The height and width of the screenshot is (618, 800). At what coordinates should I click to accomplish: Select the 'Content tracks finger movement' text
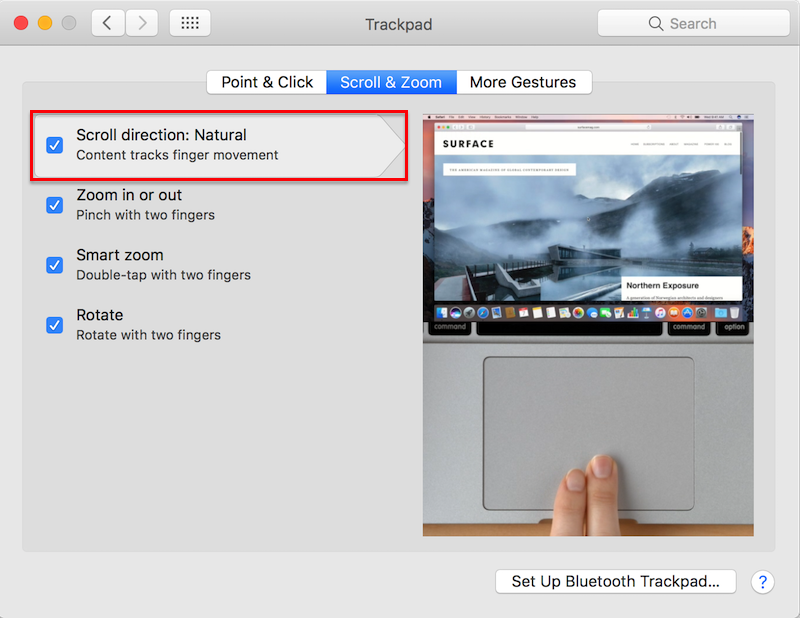tap(177, 155)
